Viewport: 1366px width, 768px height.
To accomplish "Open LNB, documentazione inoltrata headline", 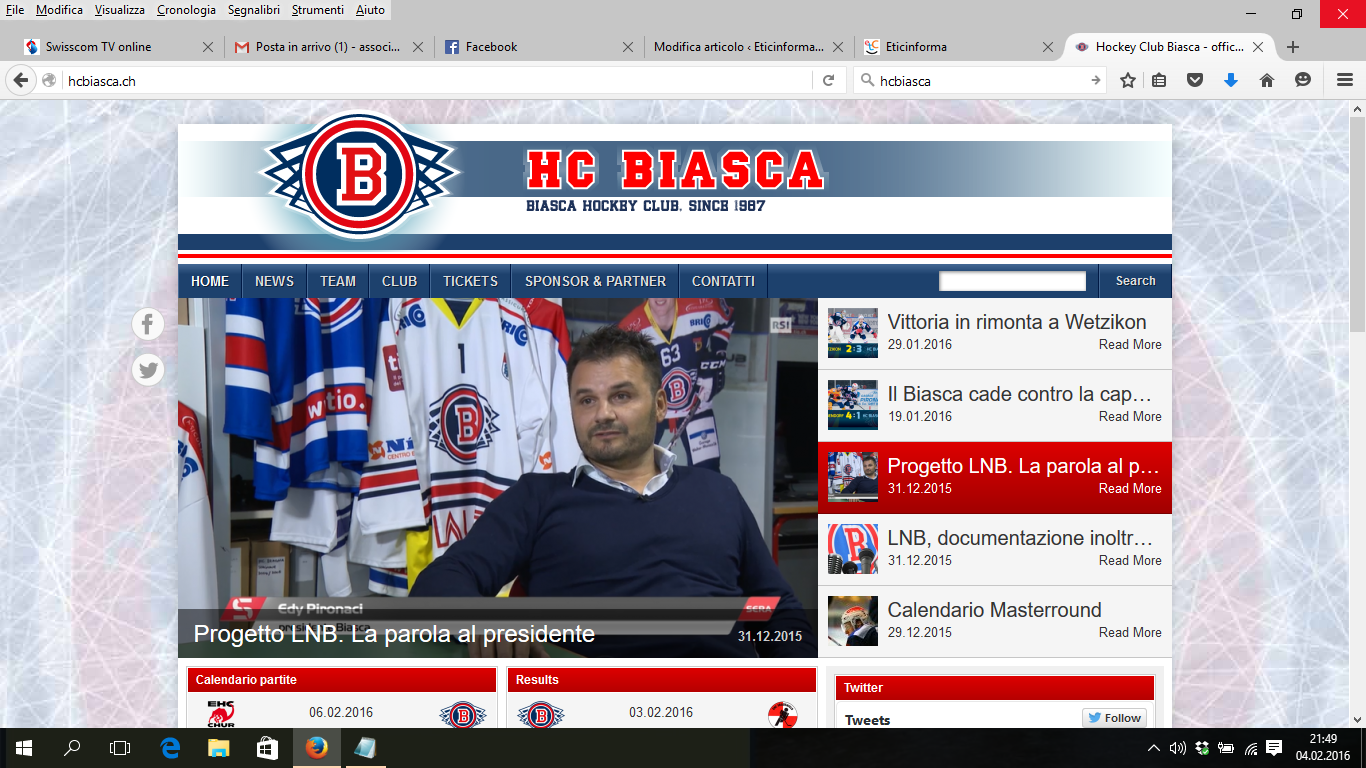I will pyautogui.click(x=1020, y=538).
